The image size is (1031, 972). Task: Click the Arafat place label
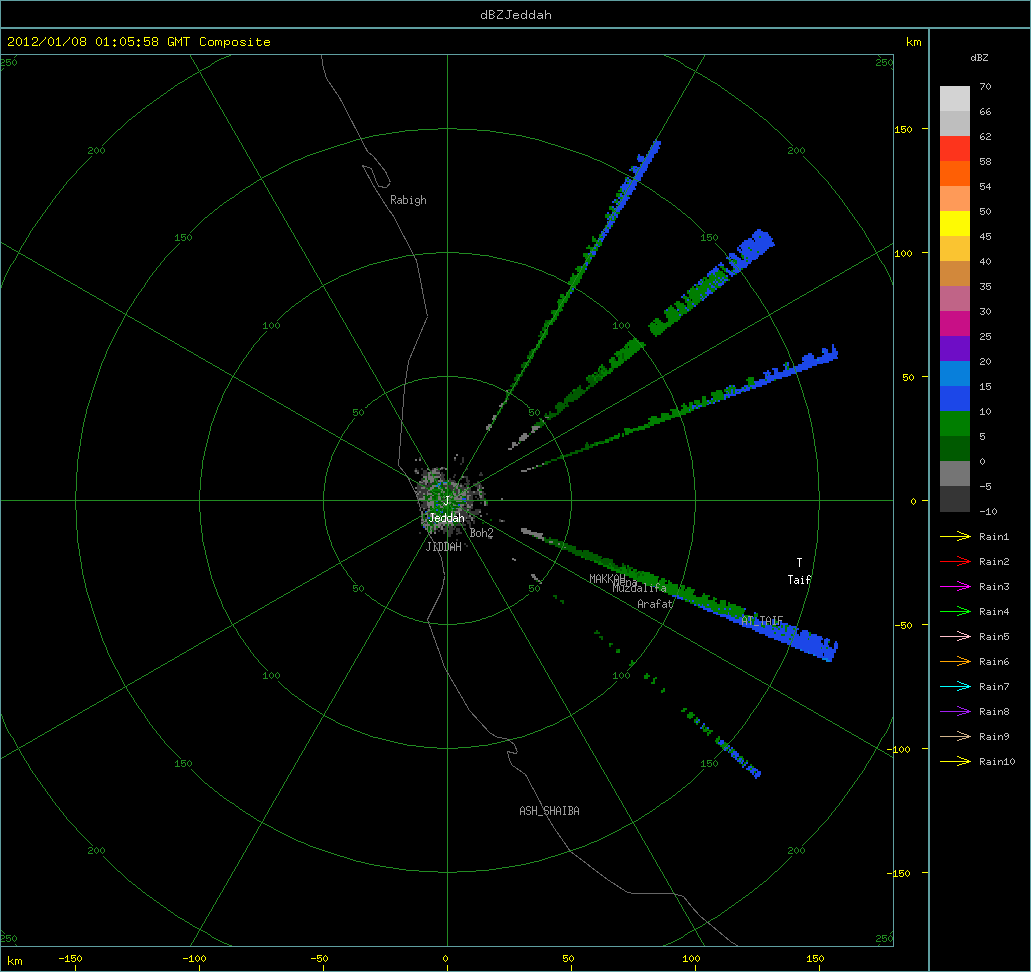(655, 604)
